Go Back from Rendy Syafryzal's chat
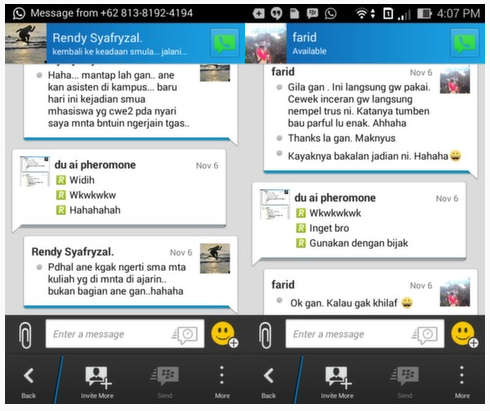The width and height of the screenshot is (490, 411). [29, 382]
